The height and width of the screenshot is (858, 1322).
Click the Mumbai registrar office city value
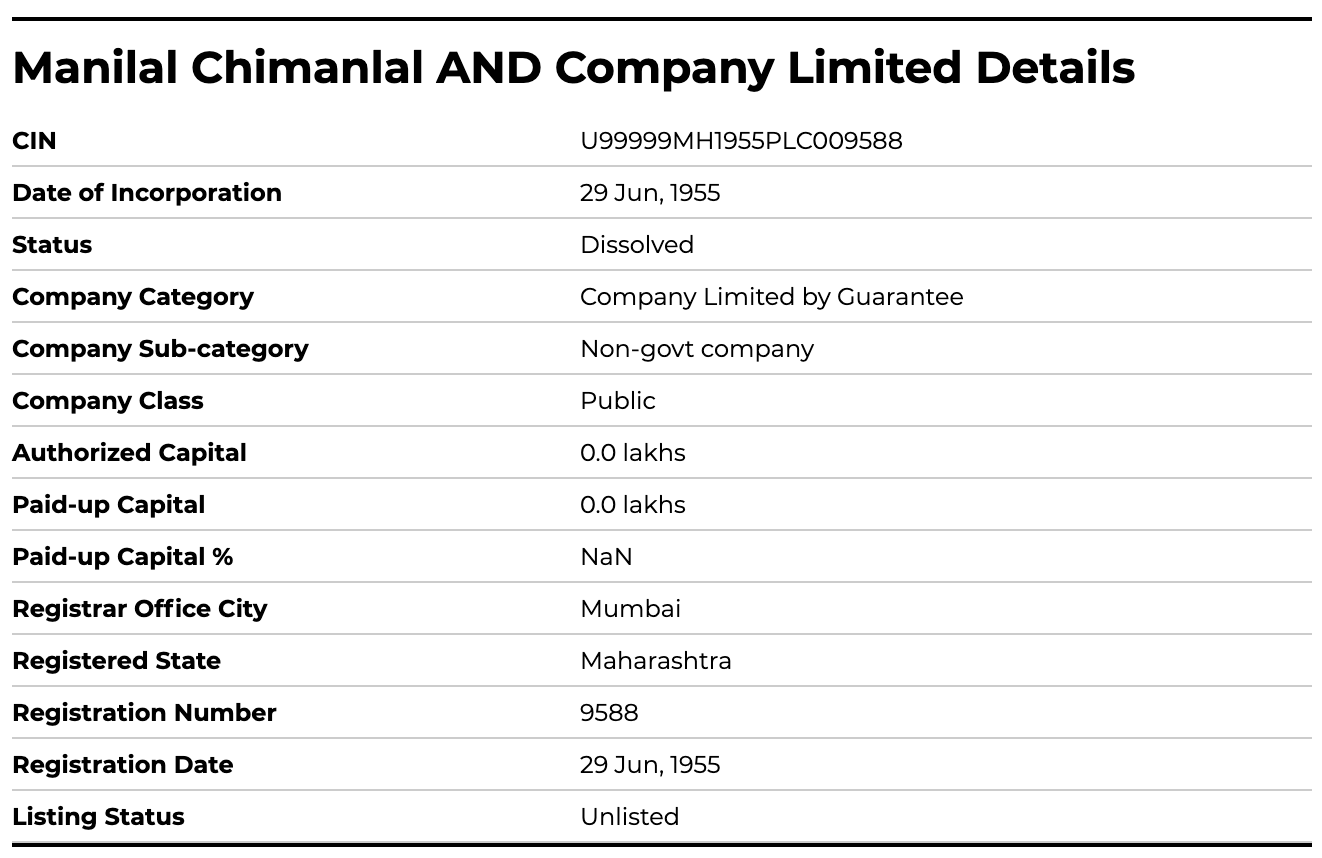(x=630, y=609)
